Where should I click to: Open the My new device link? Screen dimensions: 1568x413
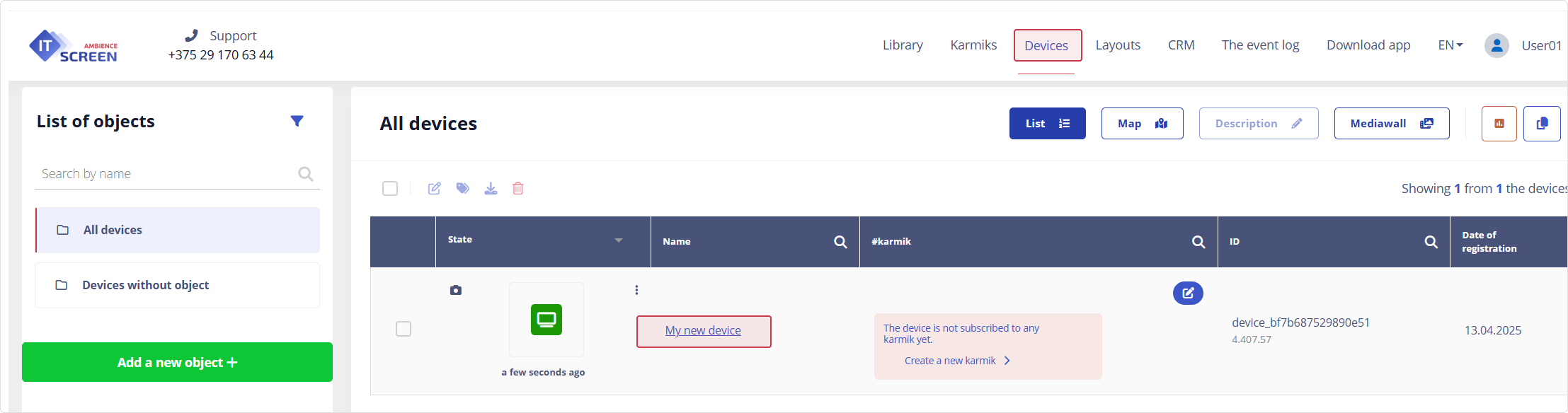pos(703,330)
